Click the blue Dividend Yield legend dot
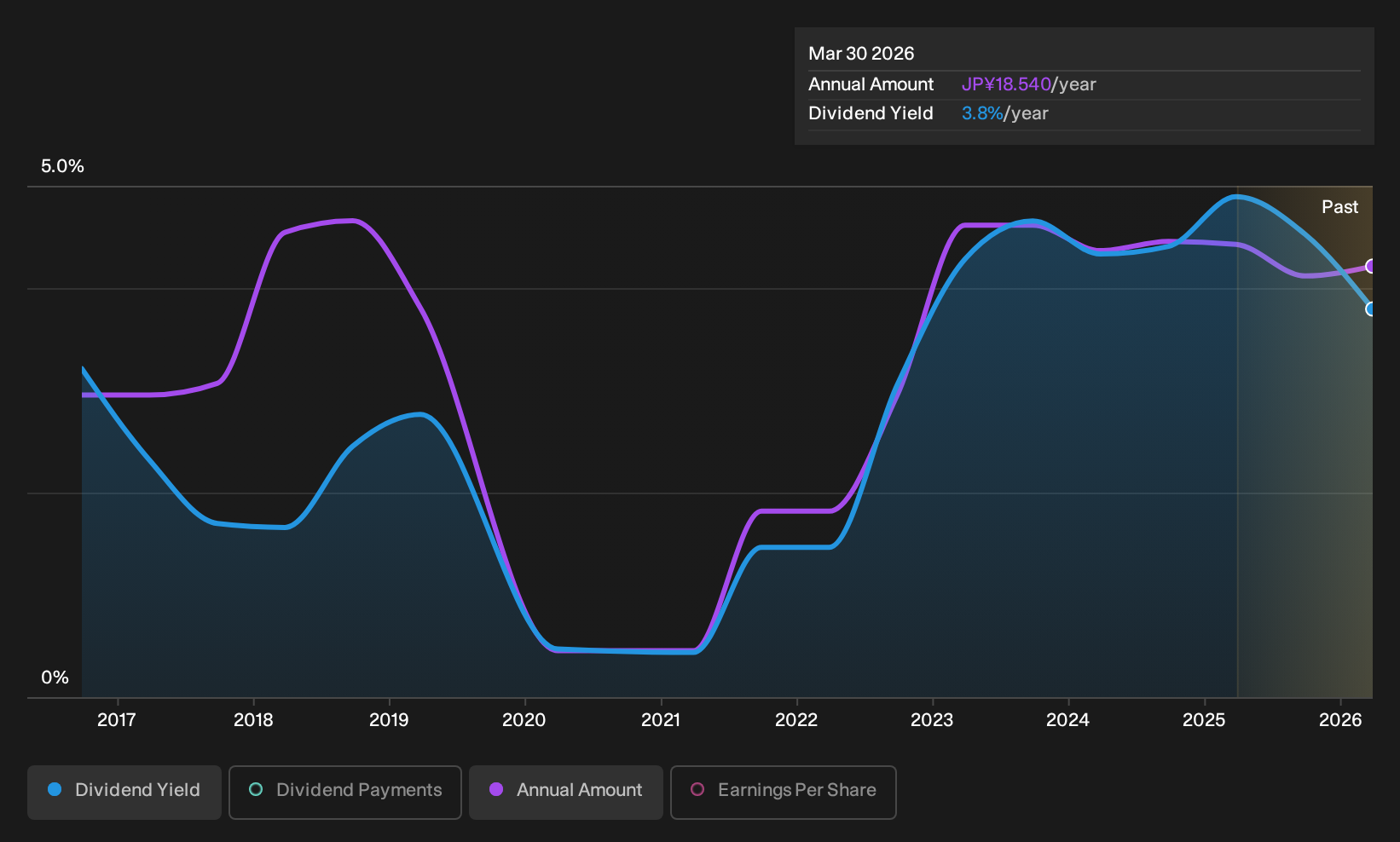Viewport: 1400px width, 842px height. (55, 789)
